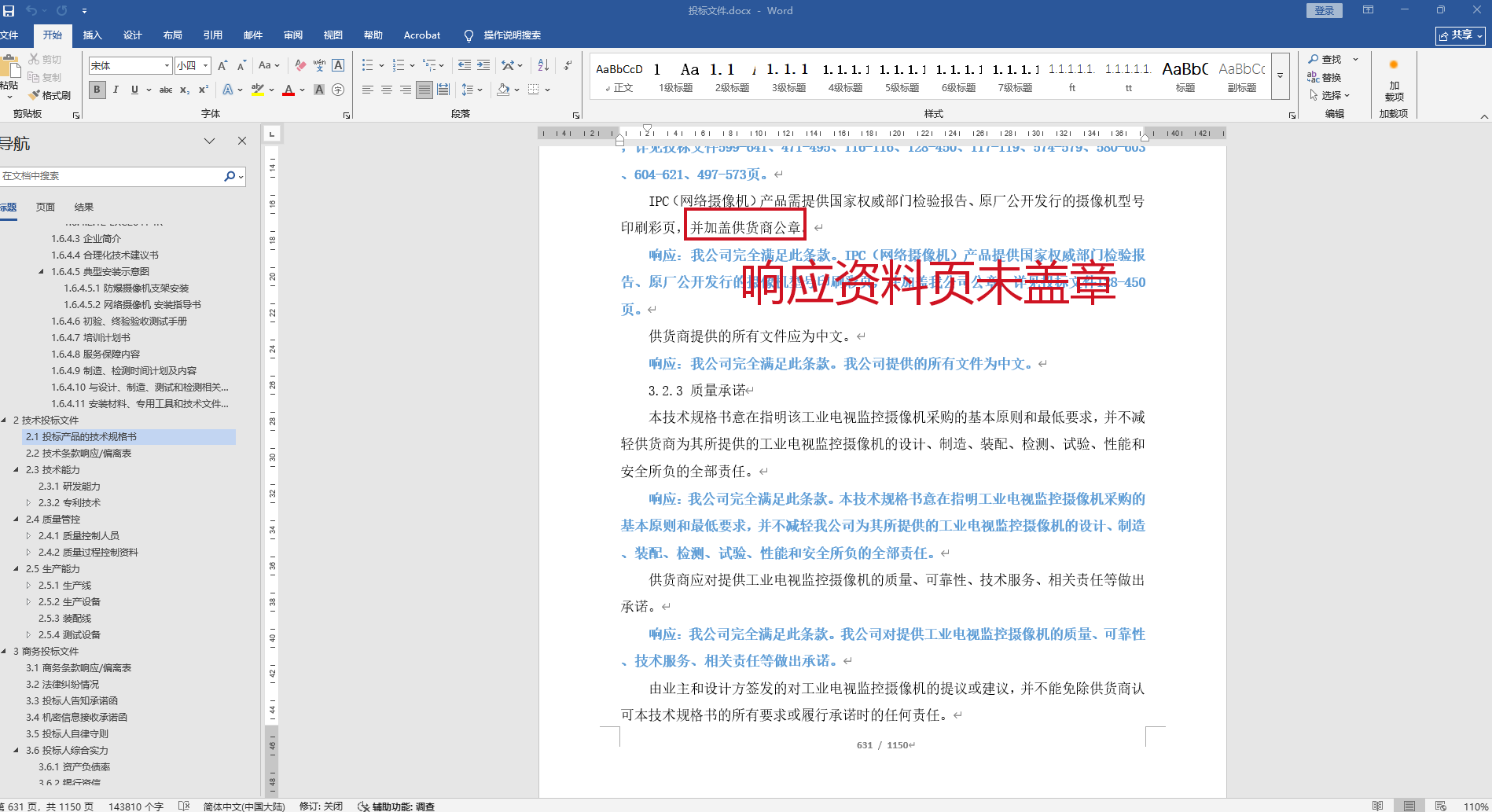Increase indent with the indent icon
1492x812 pixels.
click(x=483, y=65)
